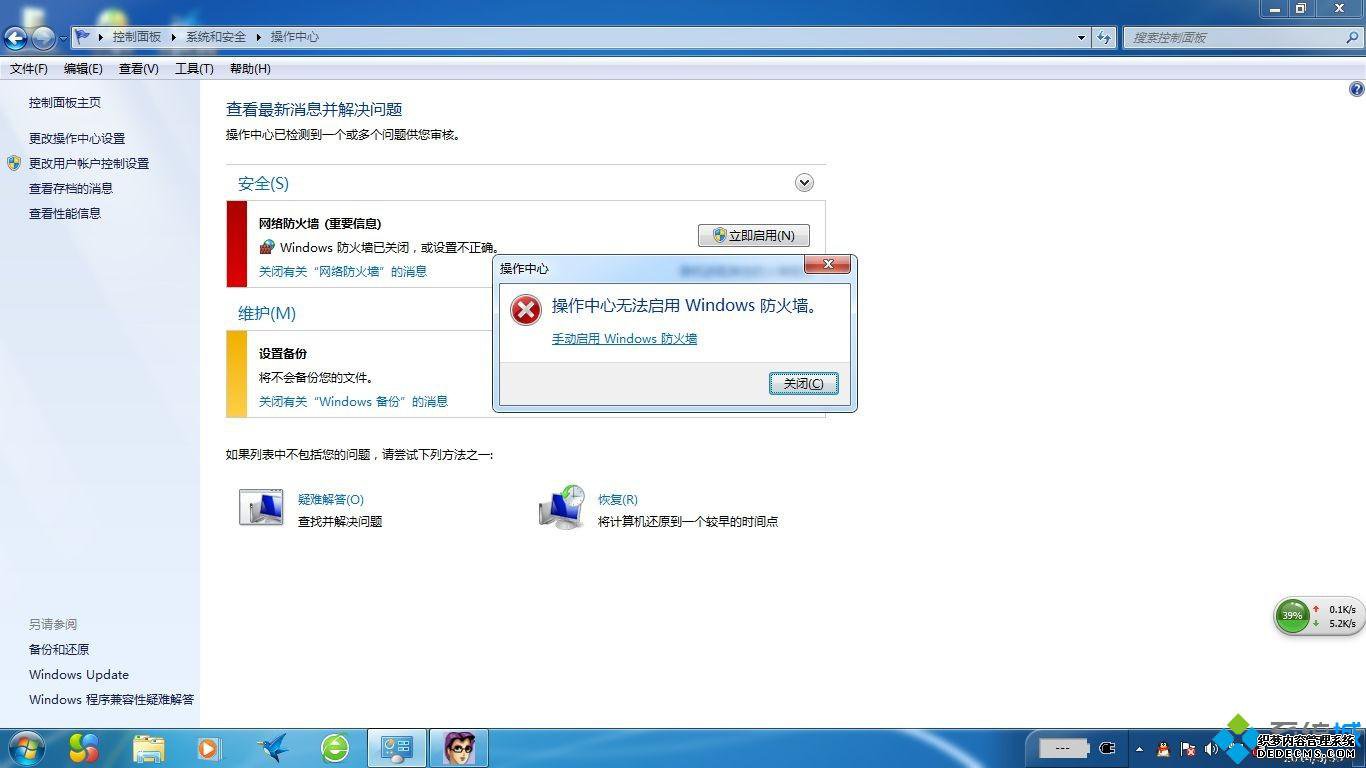Click the Back navigation arrow
Screen dimensions: 1366x768
(x=16, y=38)
